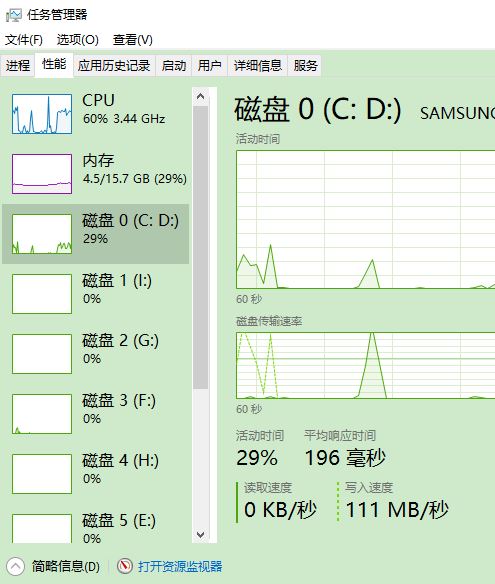Open the 文件(F) menu

coord(24,39)
